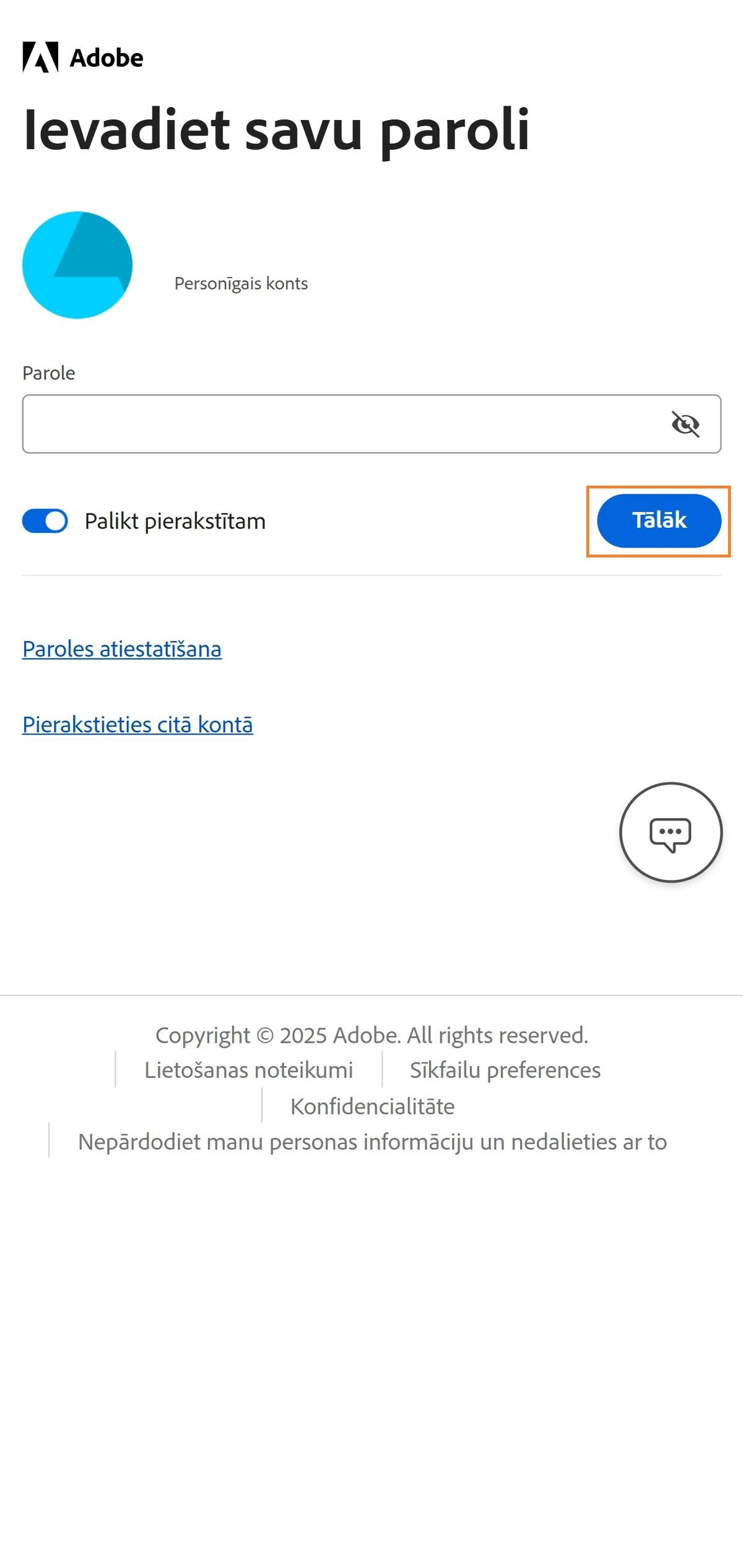Switch 'Palikt pierakstītam' to enabled state

[x=44, y=522]
